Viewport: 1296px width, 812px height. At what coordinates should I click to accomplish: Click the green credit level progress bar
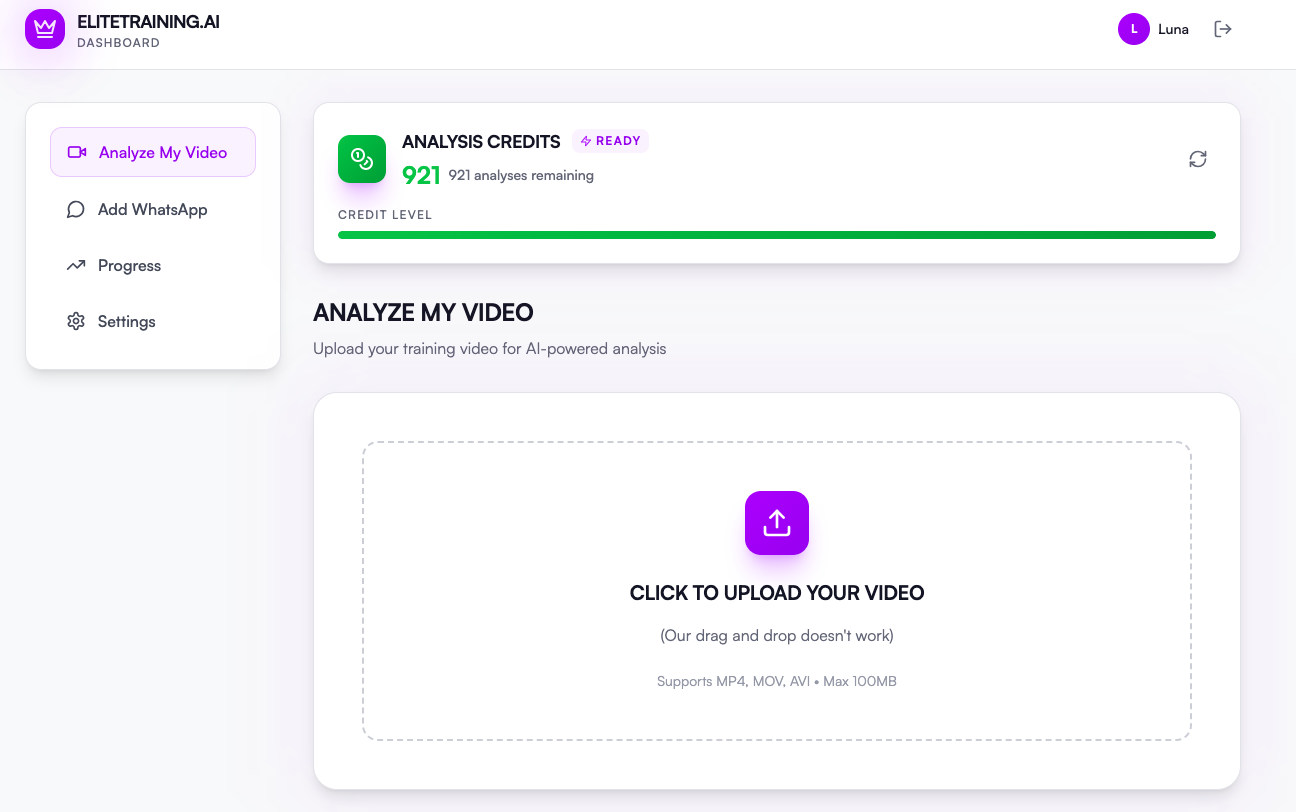point(777,235)
